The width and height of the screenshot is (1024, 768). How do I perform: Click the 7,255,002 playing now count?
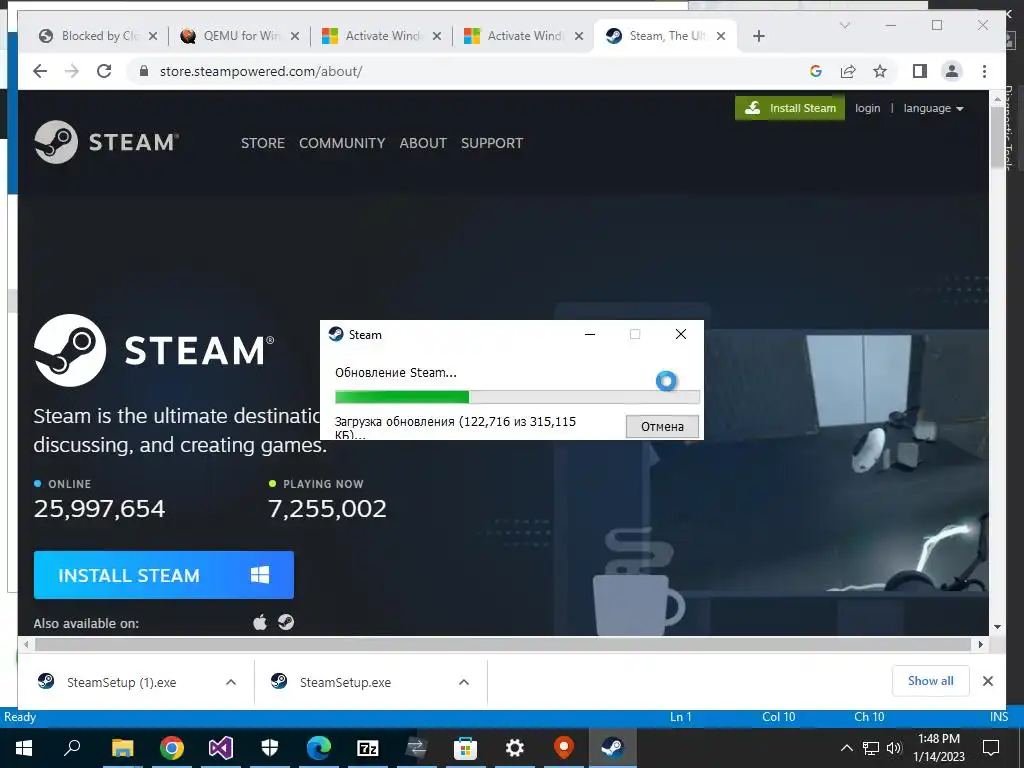click(x=327, y=509)
